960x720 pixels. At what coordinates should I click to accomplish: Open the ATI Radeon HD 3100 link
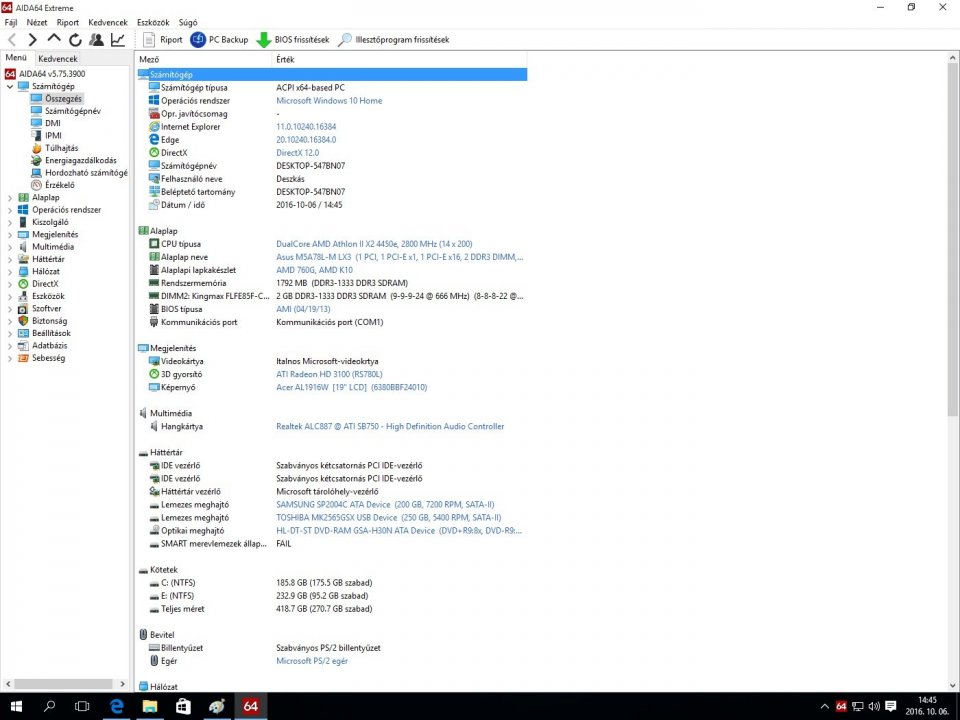tap(329, 374)
